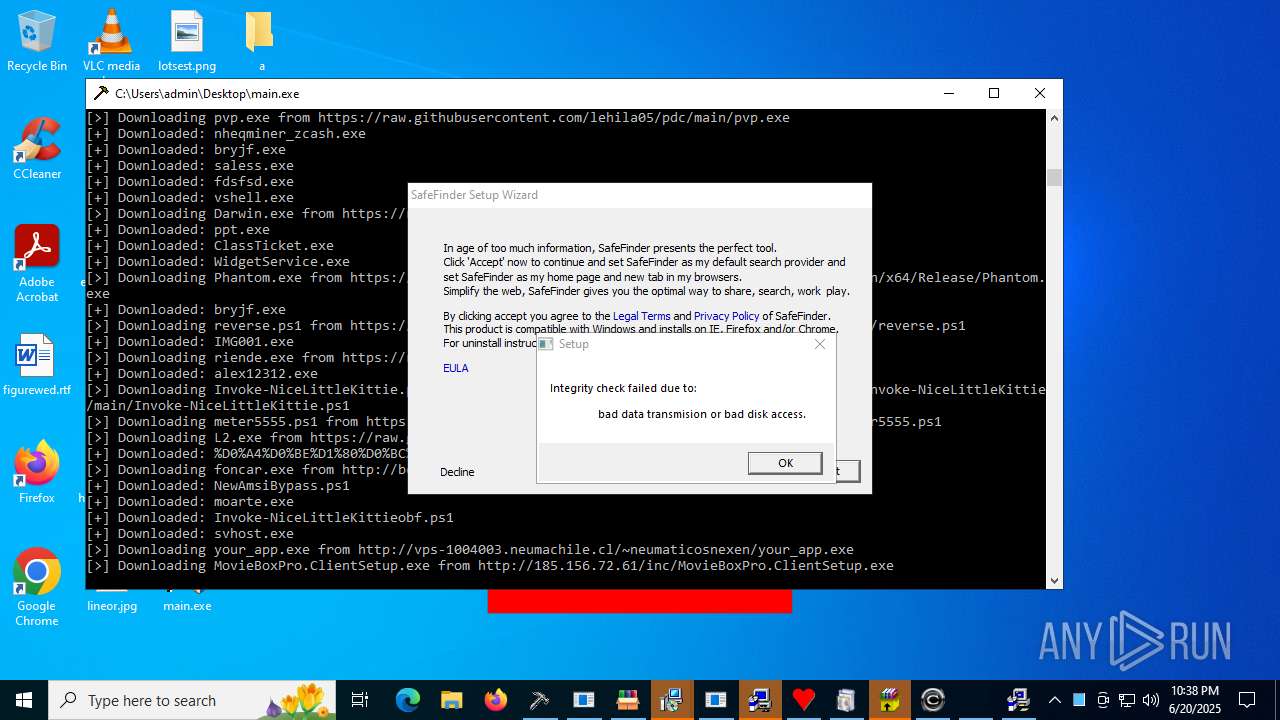
Task: Click the taskbar search box
Action: [x=194, y=700]
